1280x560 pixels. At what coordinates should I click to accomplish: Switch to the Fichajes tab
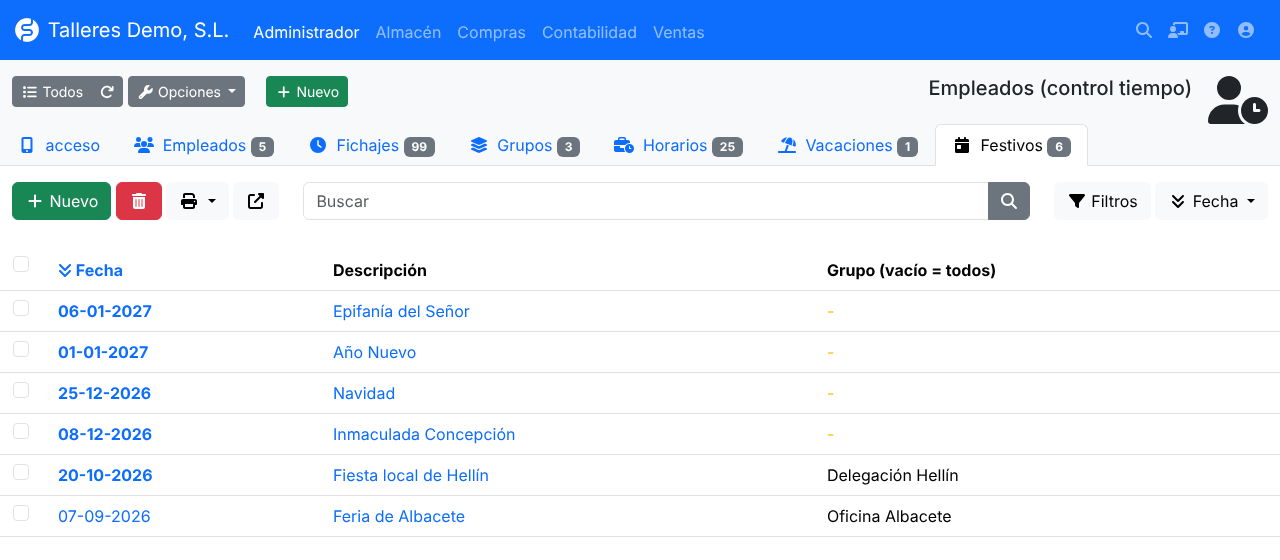point(372,145)
